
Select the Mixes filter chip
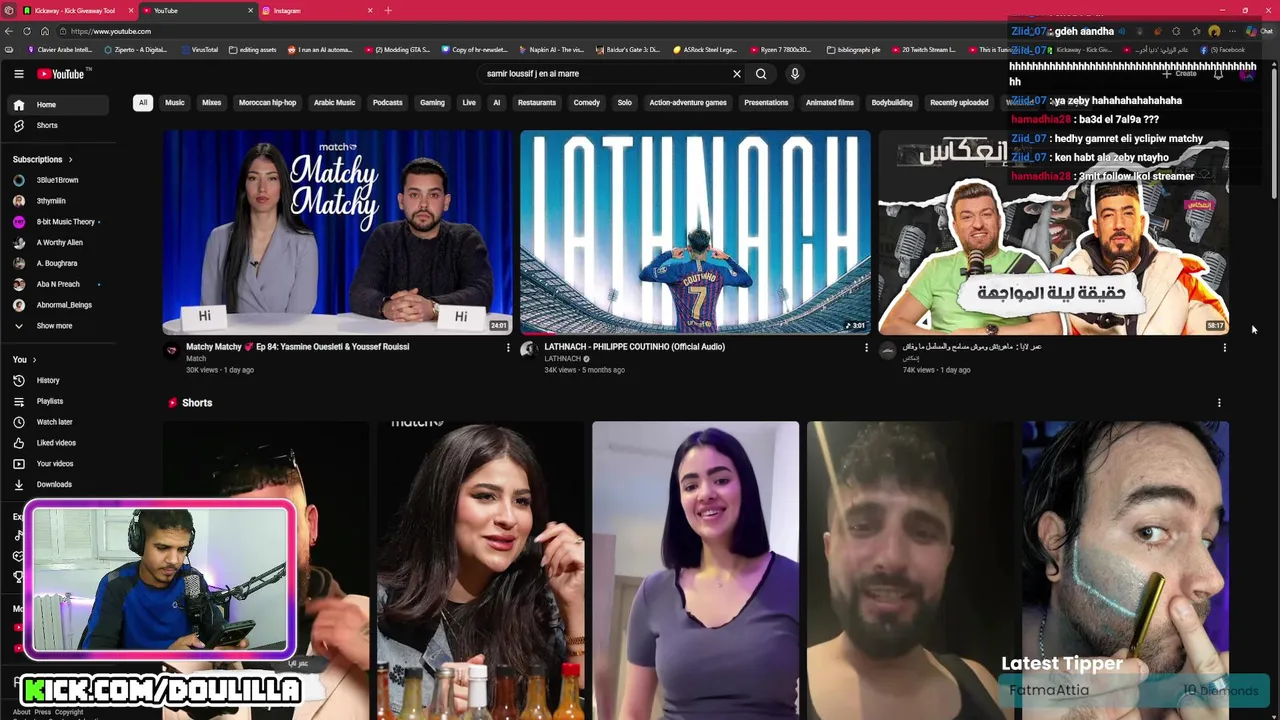[x=212, y=102]
